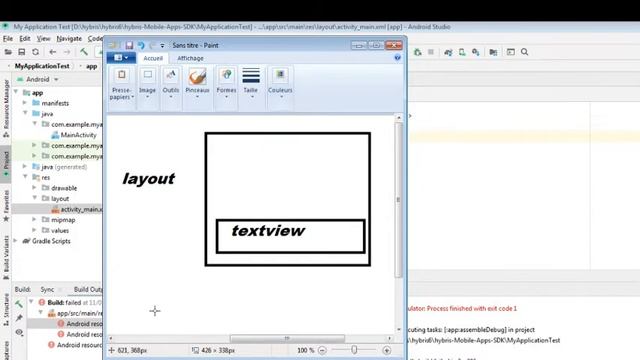The height and width of the screenshot is (360, 640).
Task: Switch to the Sync tab in Build panel
Action: [x=47, y=289]
